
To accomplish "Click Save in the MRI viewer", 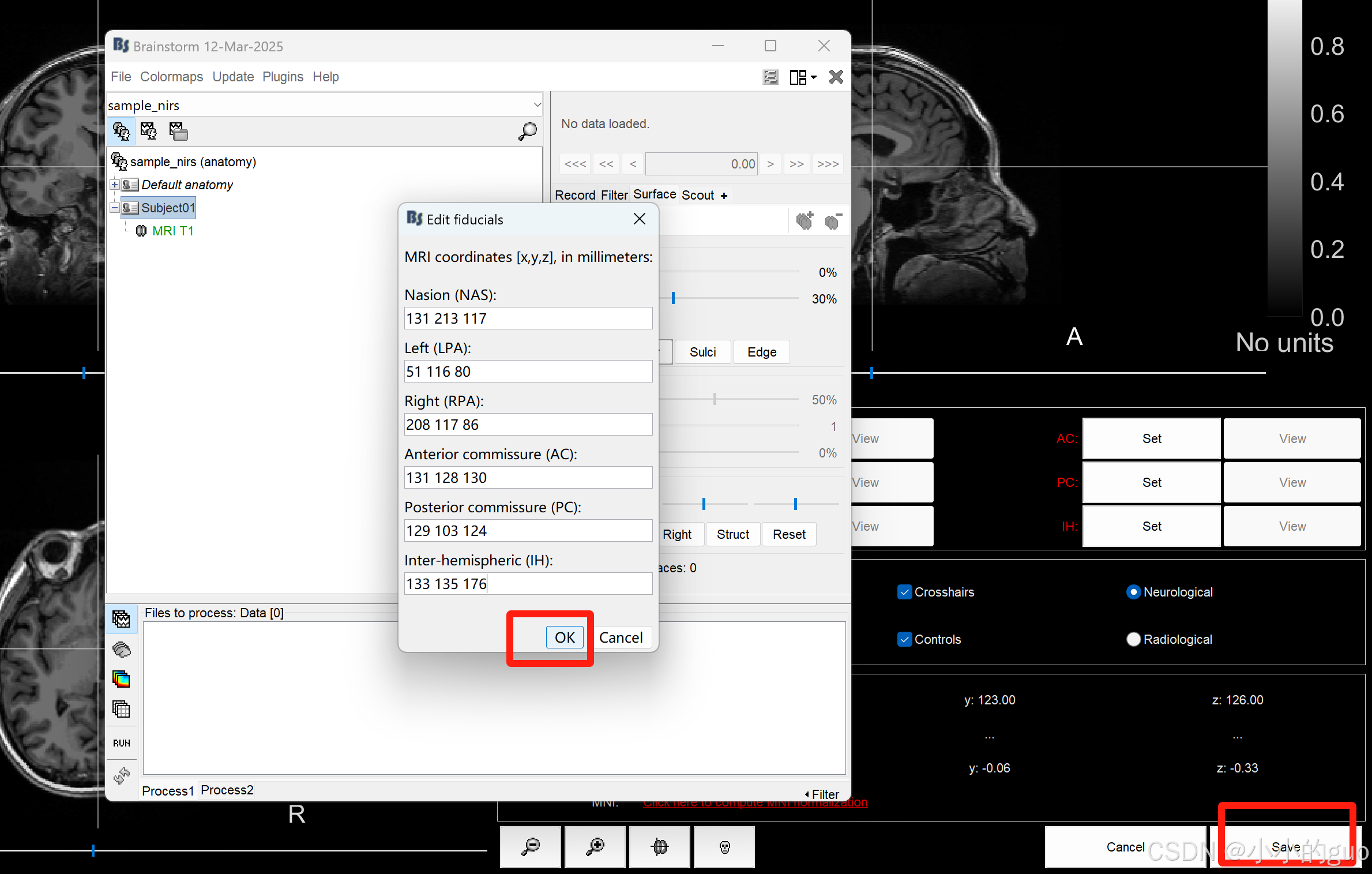I will pos(1285,846).
